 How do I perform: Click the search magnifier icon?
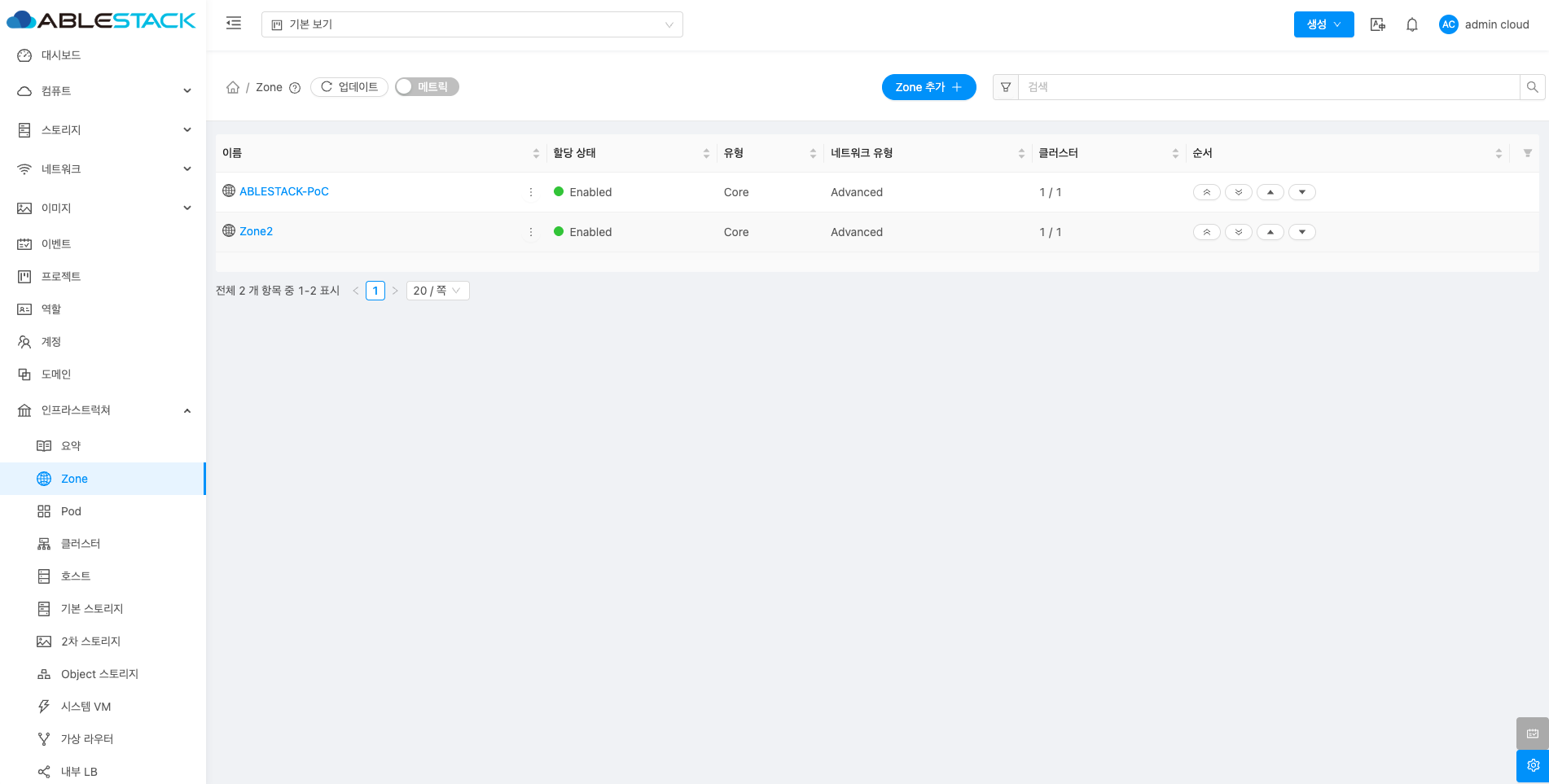click(x=1532, y=87)
